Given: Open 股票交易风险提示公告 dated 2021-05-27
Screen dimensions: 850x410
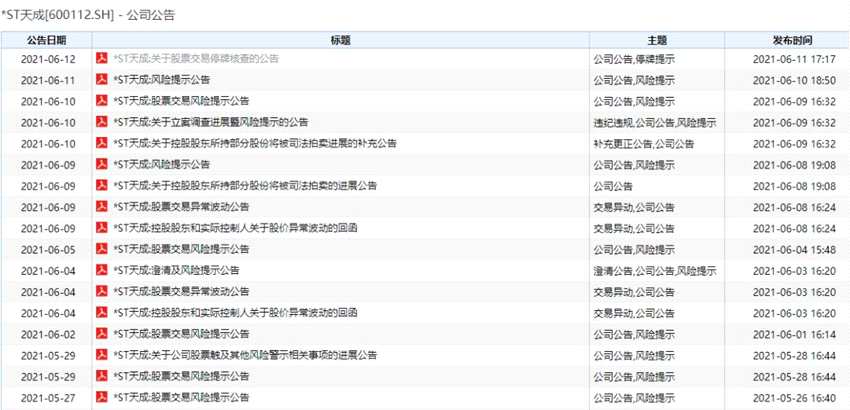Looking at the screenshot, I should click(x=181, y=397).
